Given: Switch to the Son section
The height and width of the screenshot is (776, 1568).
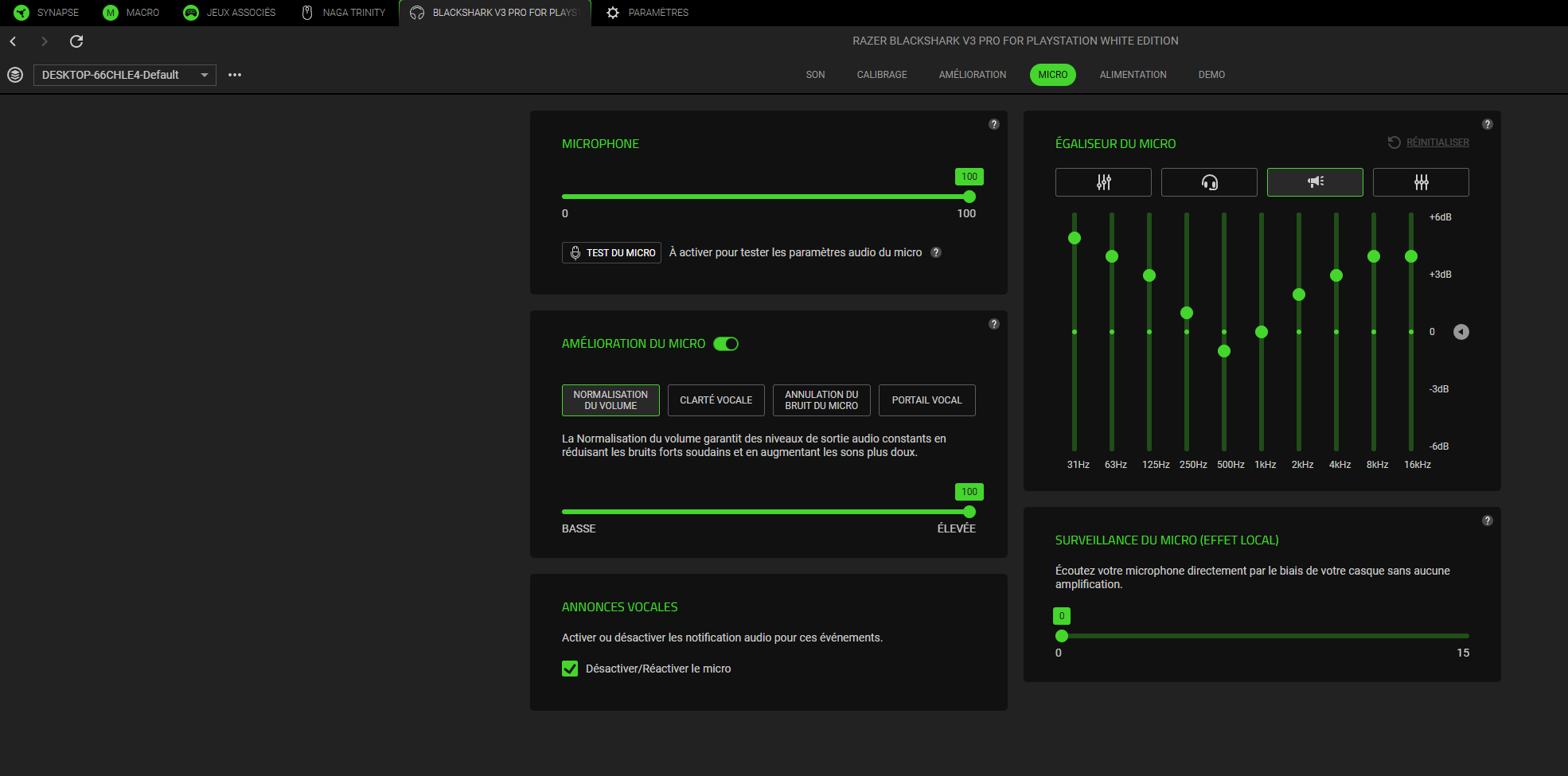Looking at the screenshot, I should [x=815, y=75].
